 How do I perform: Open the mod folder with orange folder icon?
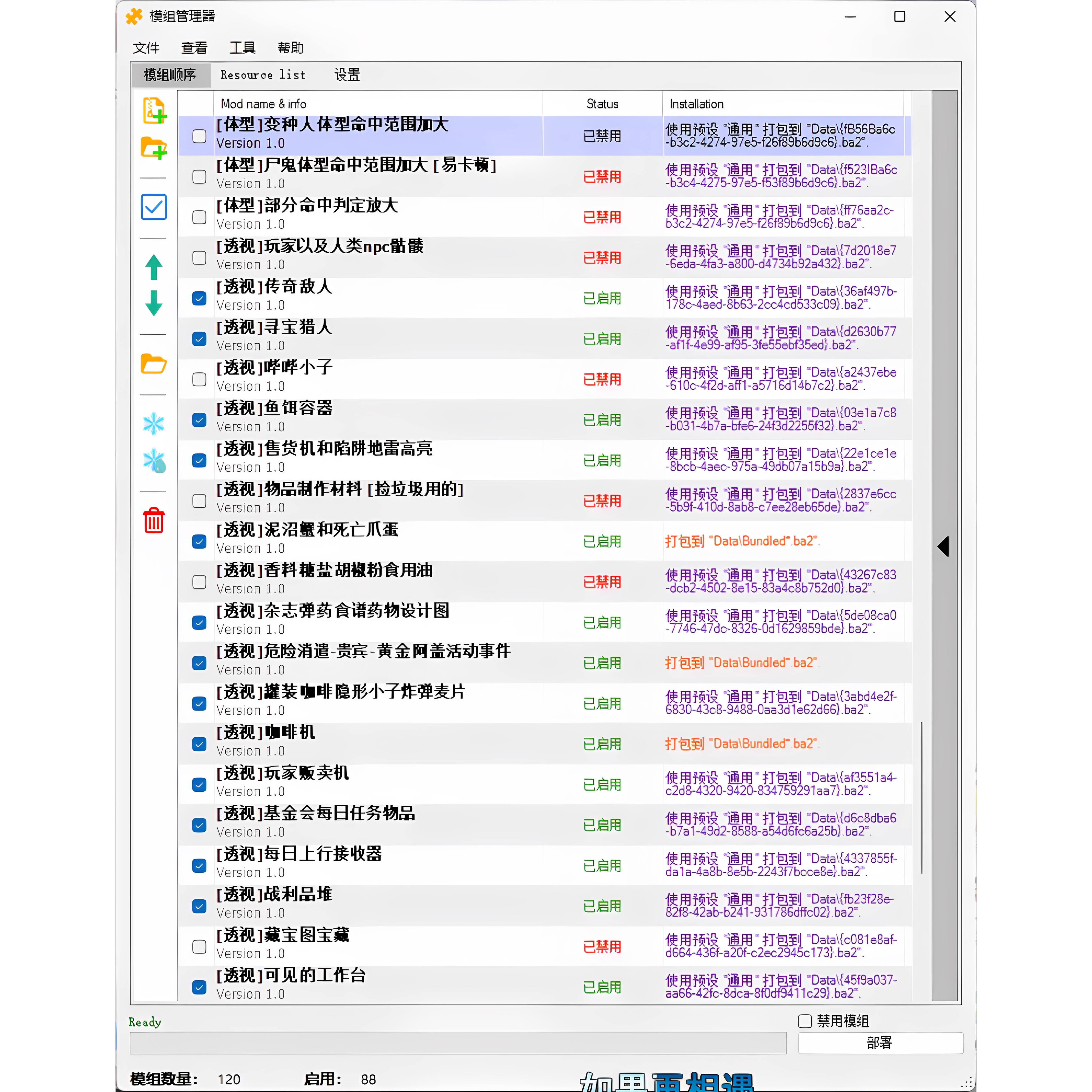(154, 364)
